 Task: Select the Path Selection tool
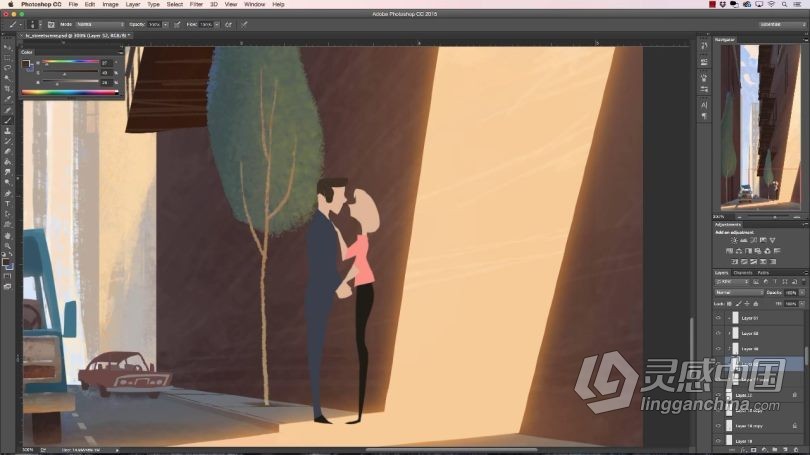coord(7,214)
